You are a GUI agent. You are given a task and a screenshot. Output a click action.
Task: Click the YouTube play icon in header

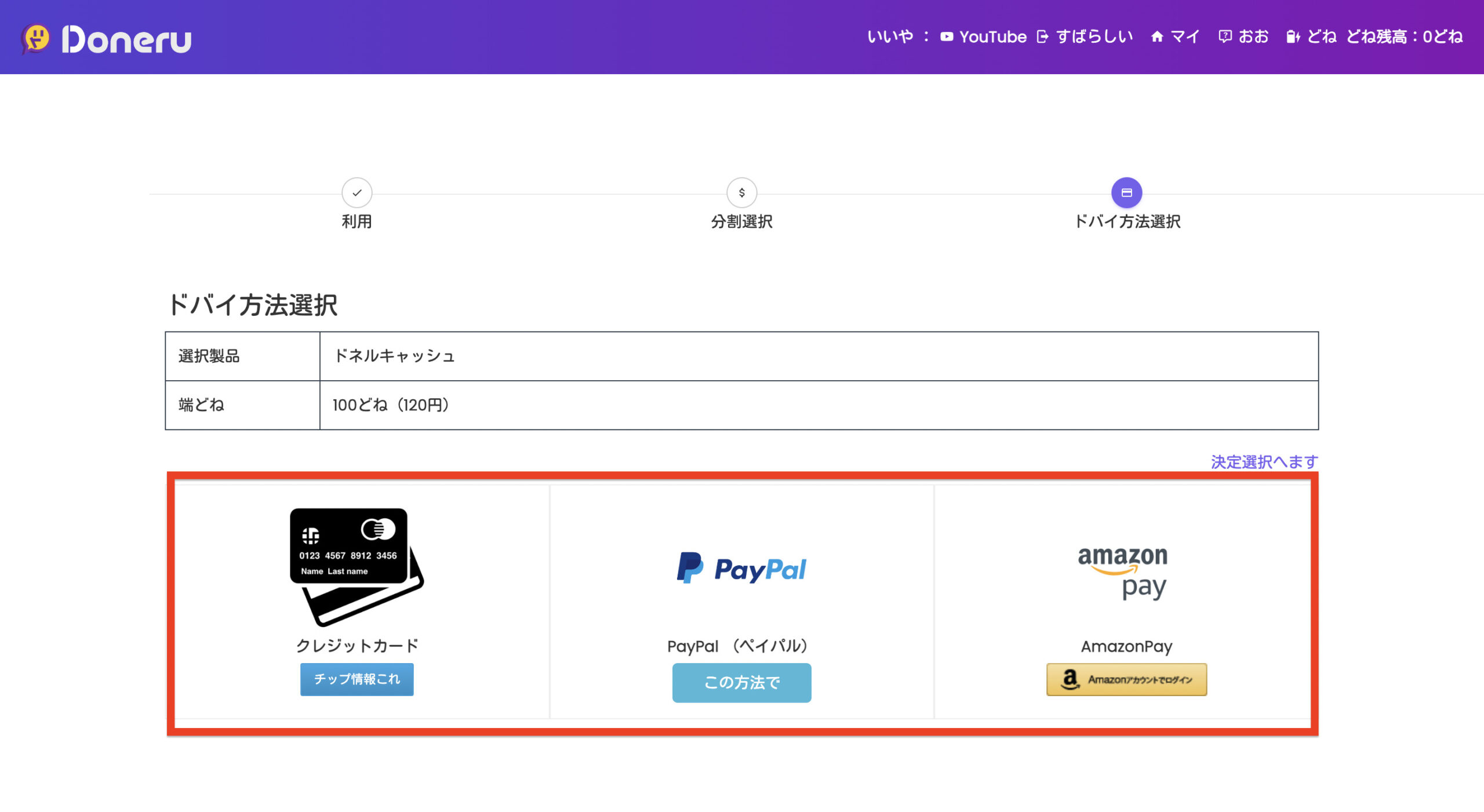(x=947, y=37)
